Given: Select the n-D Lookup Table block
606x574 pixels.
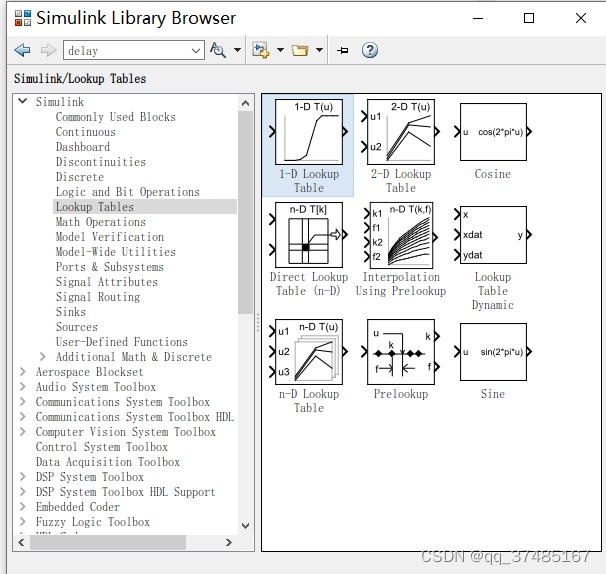Looking at the screenshot, I should (x=308, y=366).
